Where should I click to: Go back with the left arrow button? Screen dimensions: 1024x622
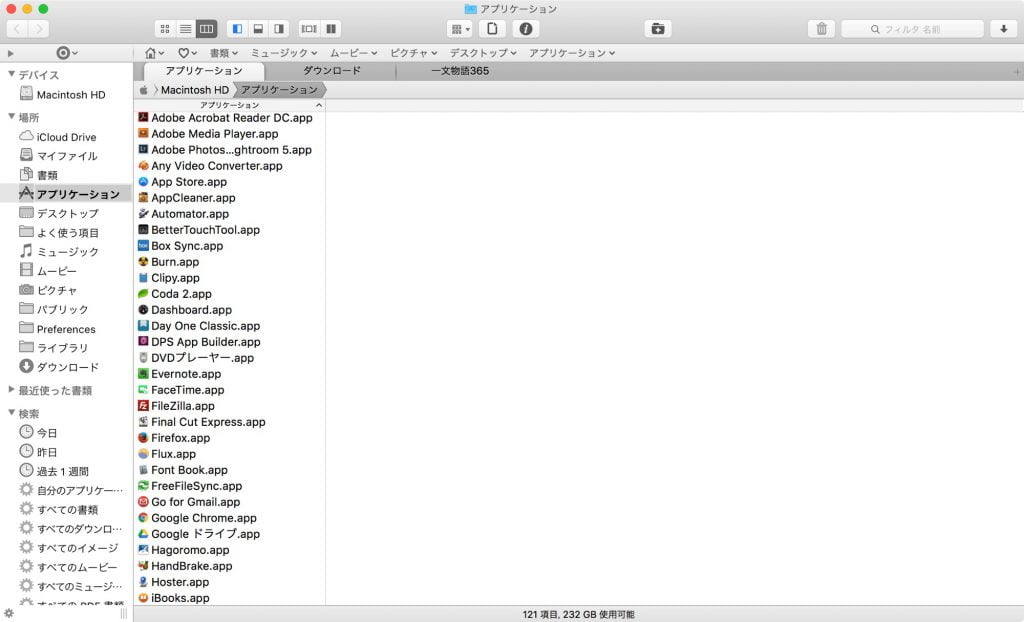(17, 29)
